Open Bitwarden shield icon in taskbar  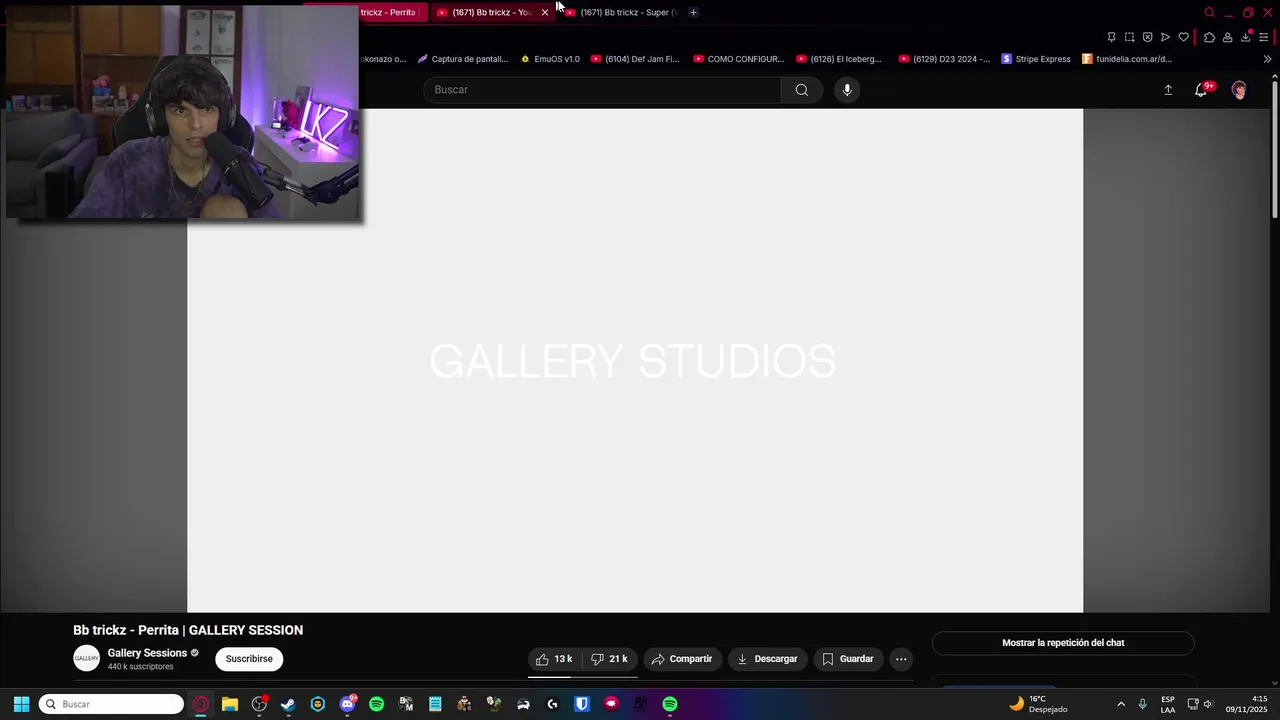coord(582,704)
